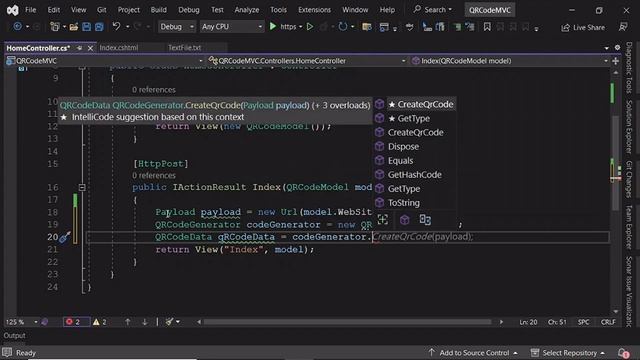Save the current file with Save icon
The height and width of the screenshot is (360, 640).
[x=87, y=27]
